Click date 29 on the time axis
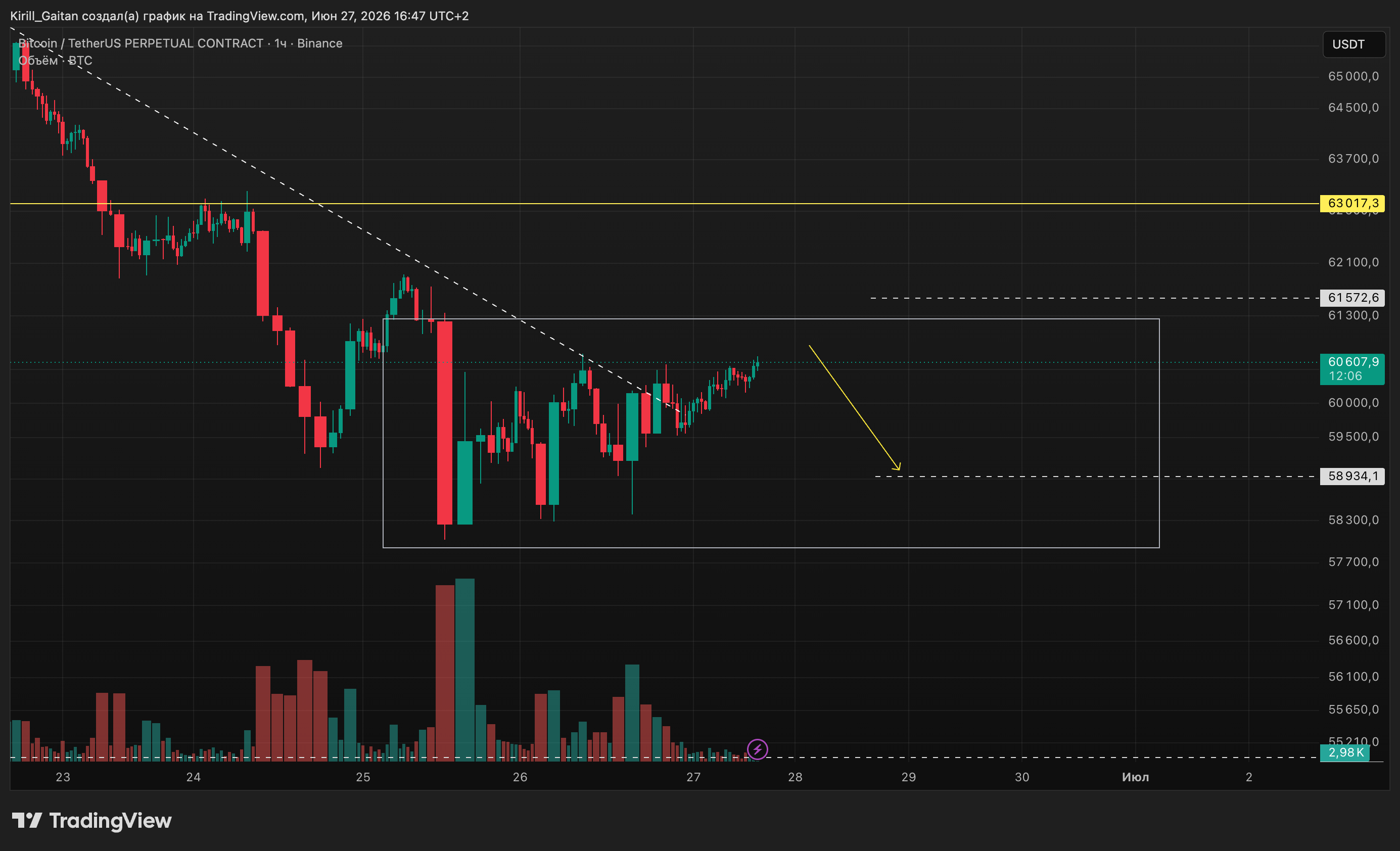 point(909,777)
